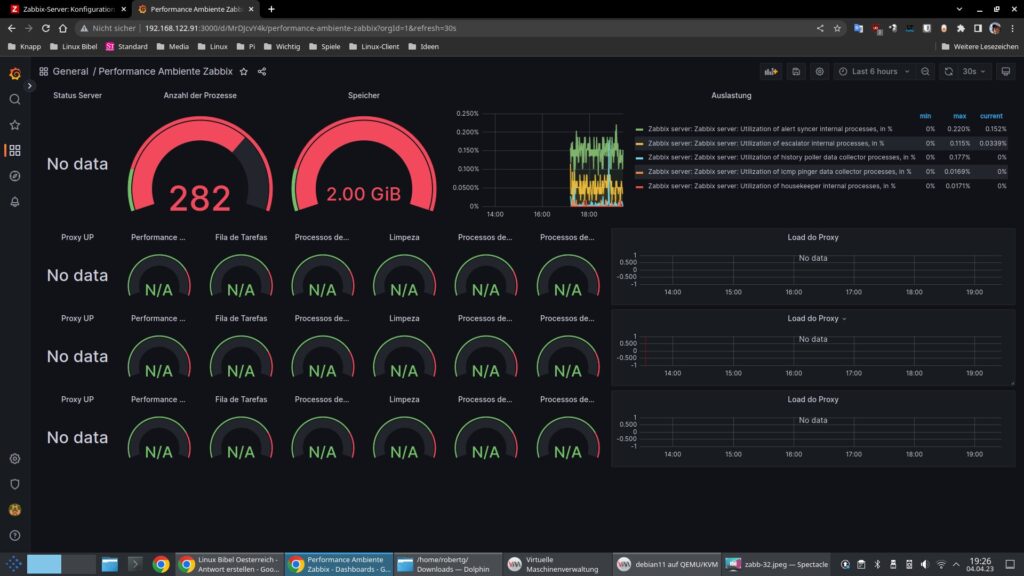Click the 282 processes gauge
1024x576 pixels.
tap(200, 166)
